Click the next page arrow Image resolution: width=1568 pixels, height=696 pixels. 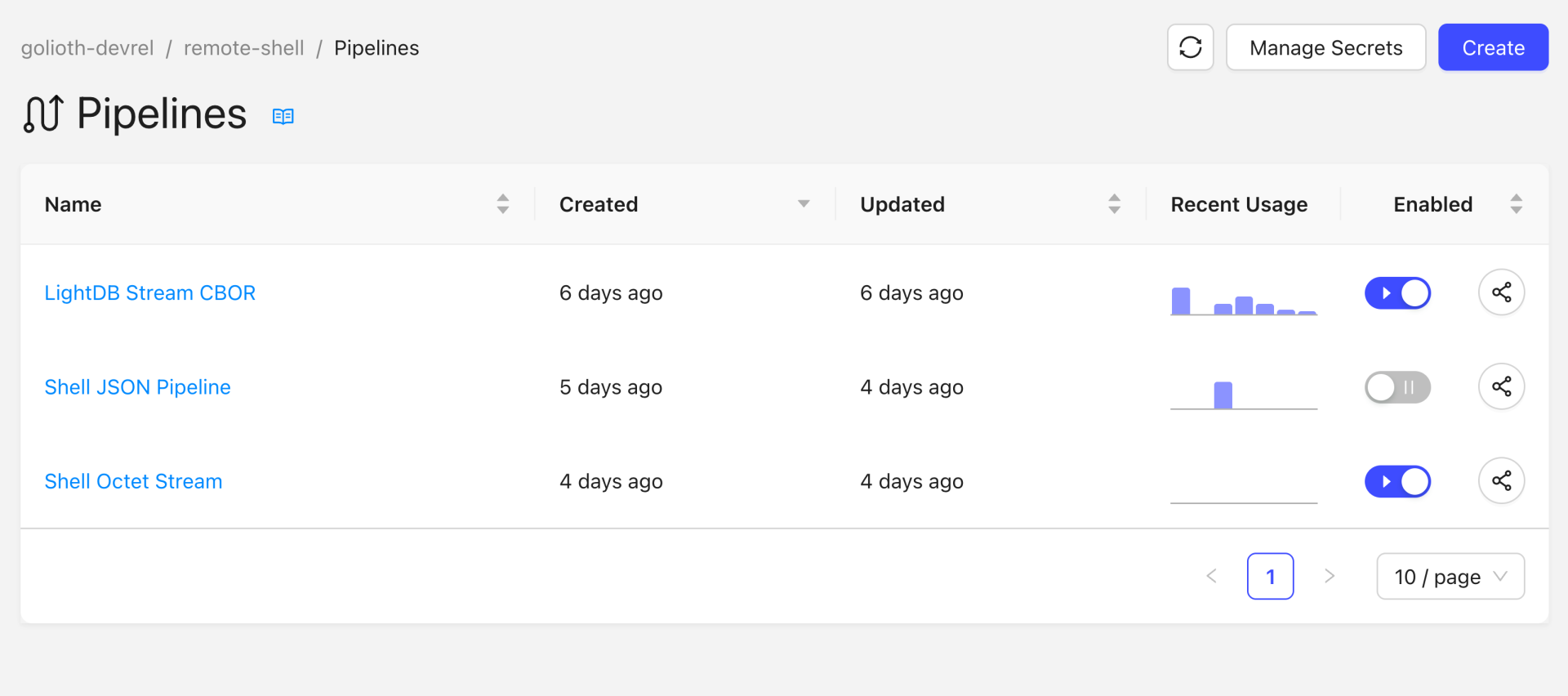pyautogui.click(x=1330, y=576)
